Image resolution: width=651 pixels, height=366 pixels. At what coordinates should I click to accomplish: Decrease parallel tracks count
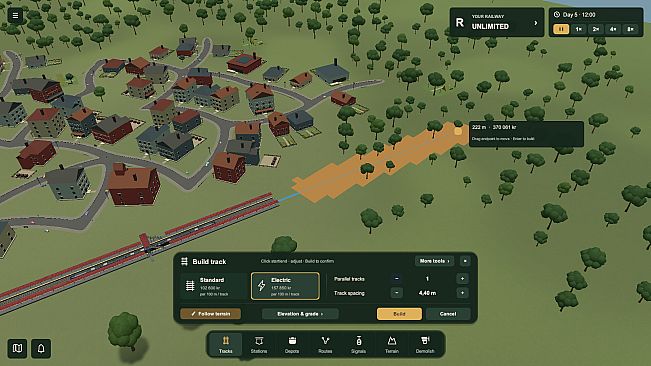(396, 279)
